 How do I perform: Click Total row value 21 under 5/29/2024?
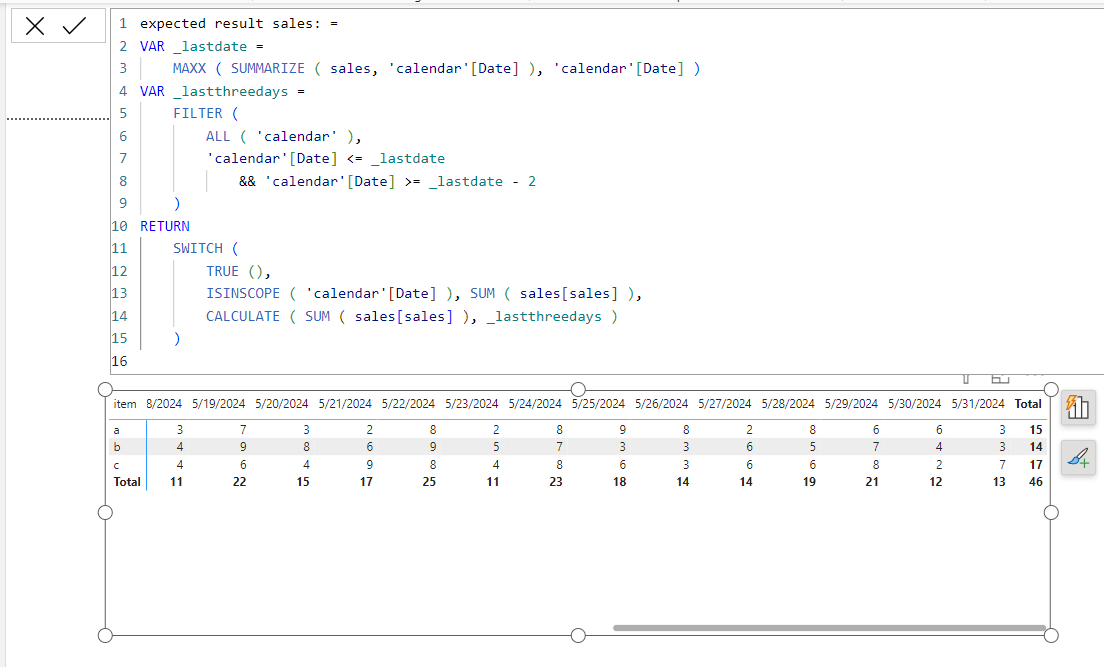872,482
